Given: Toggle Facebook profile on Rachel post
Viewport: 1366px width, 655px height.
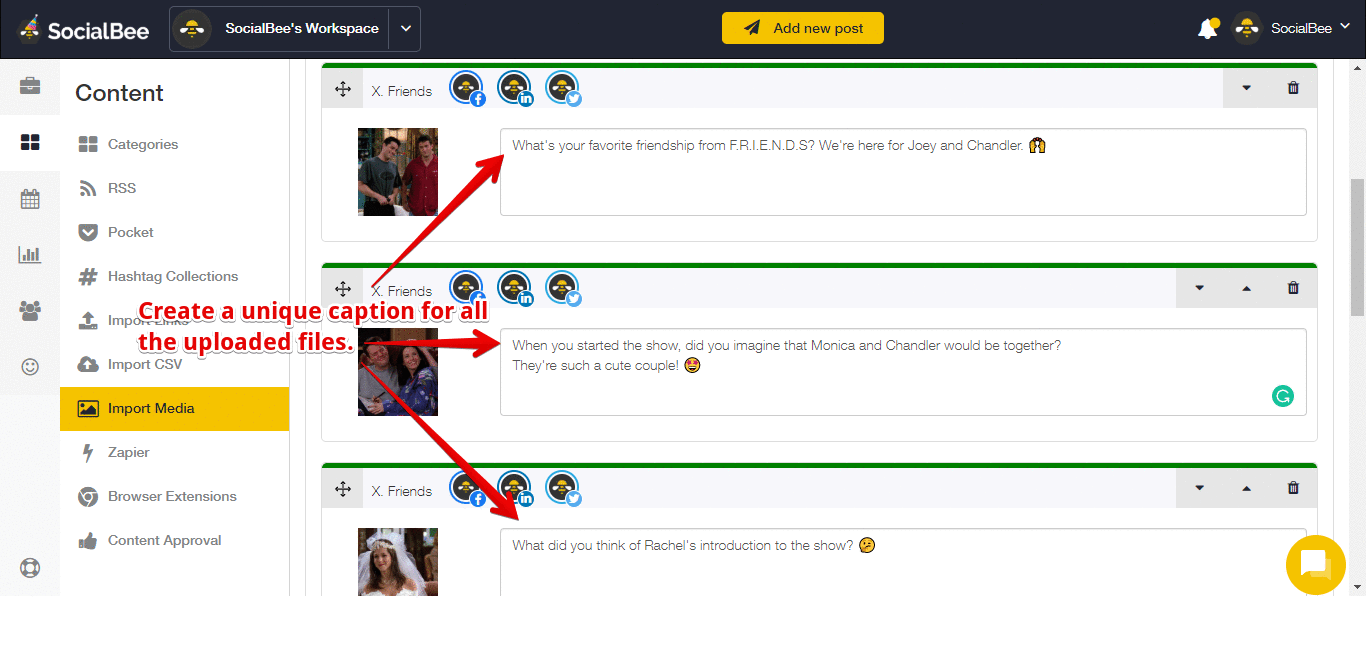Looking at the screenshot, I should [x=467, y=488].
